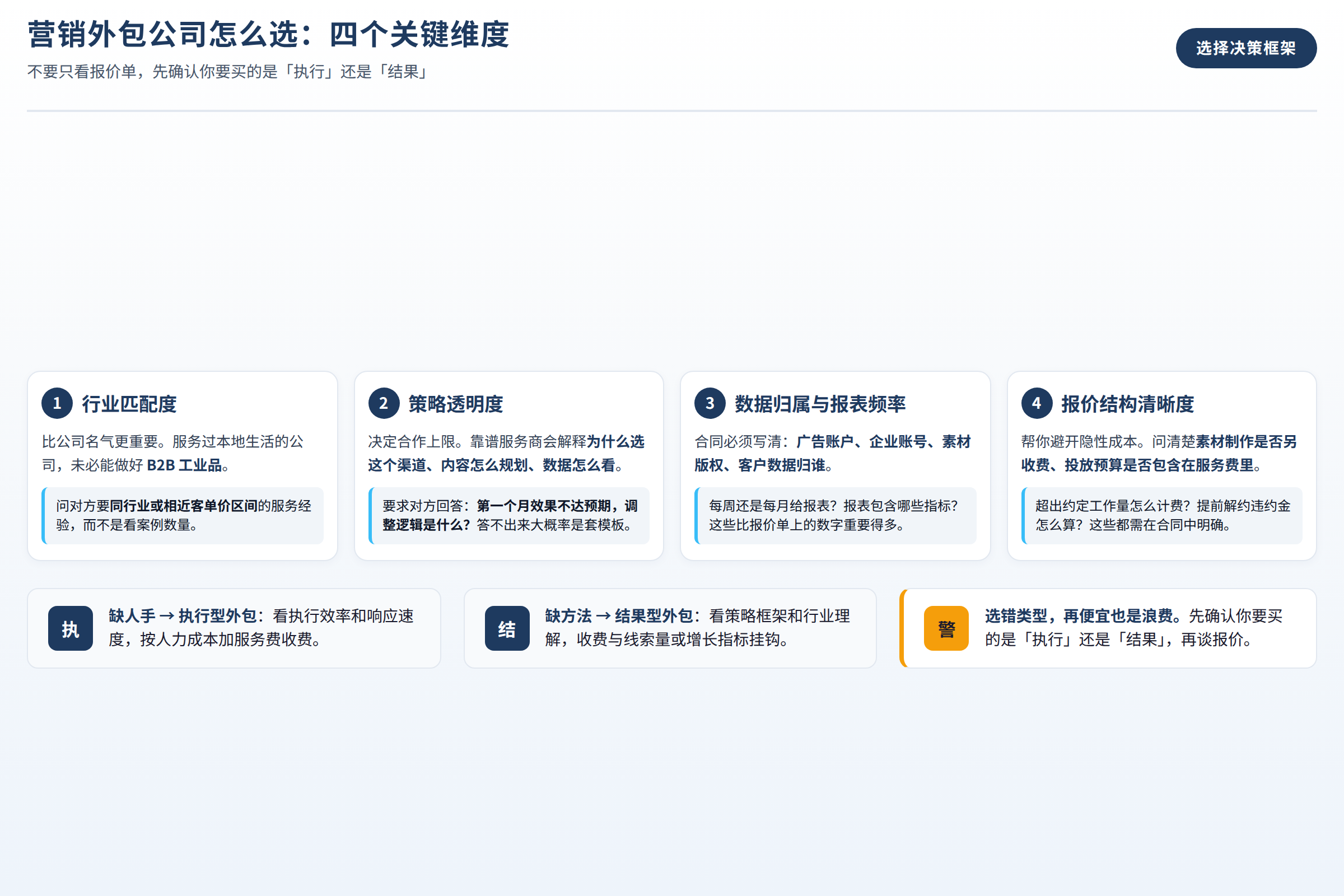Click the orange 警 warning icon
1344x896 pixels.
click(x=946, y=628)
